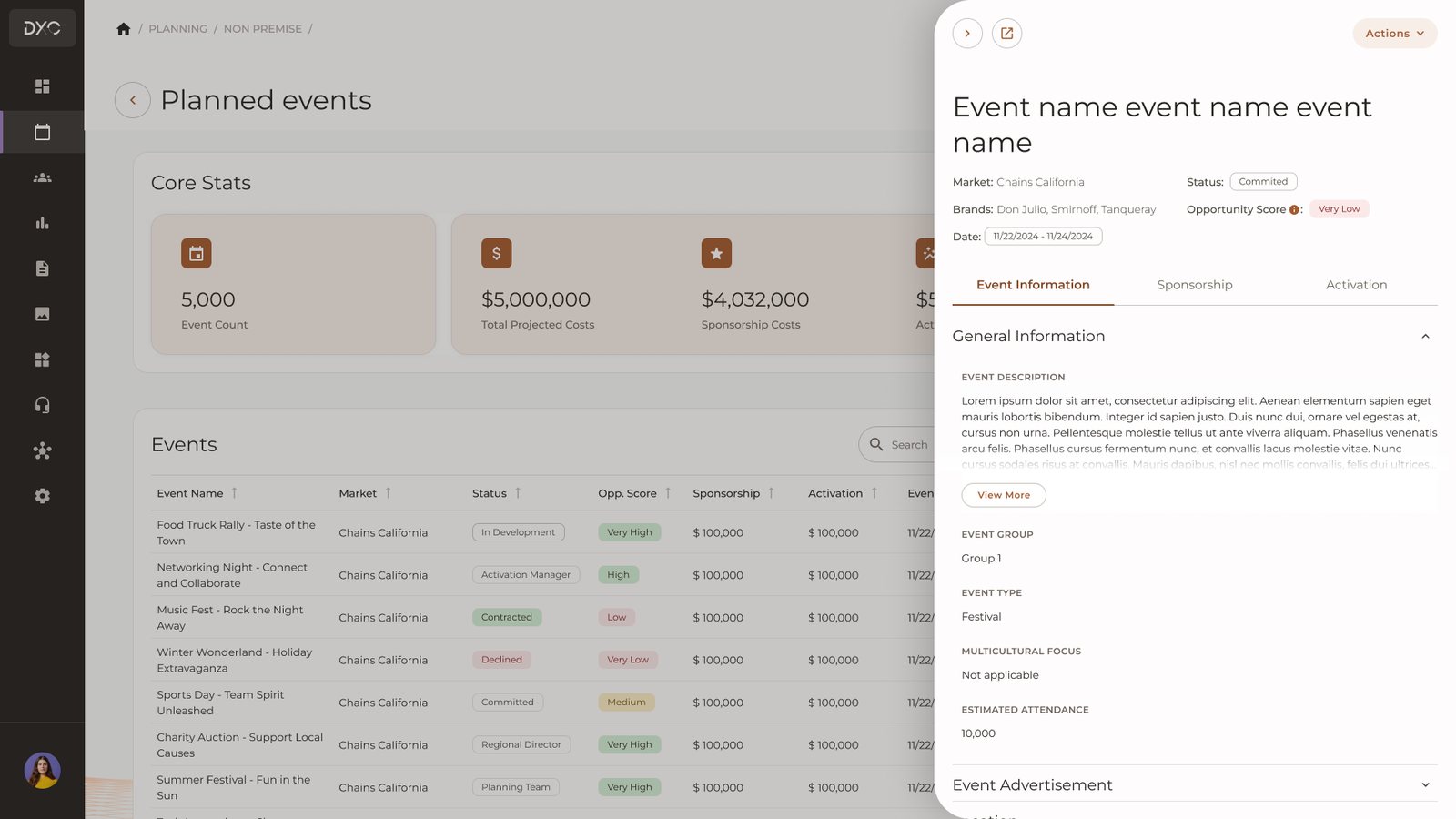The width and height of the screenshot is (1456, 819).
Task: Open the dashboard grid icon in sidebar
Action: [42, 86]
